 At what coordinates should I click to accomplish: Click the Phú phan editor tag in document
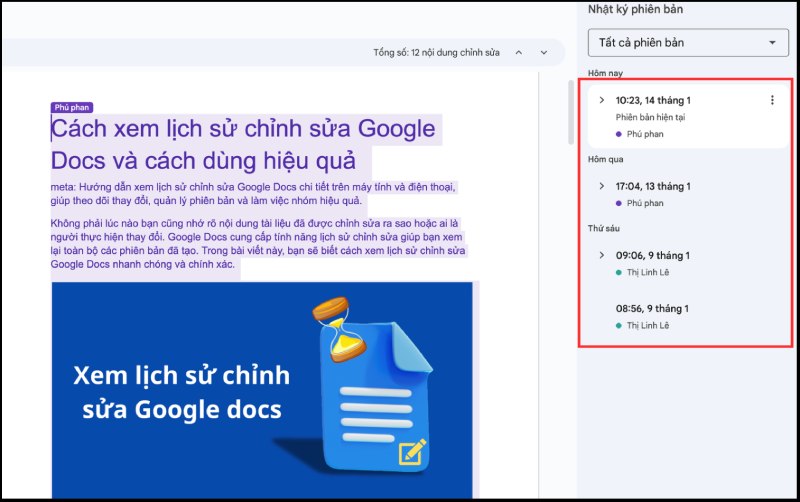point(72,107)
